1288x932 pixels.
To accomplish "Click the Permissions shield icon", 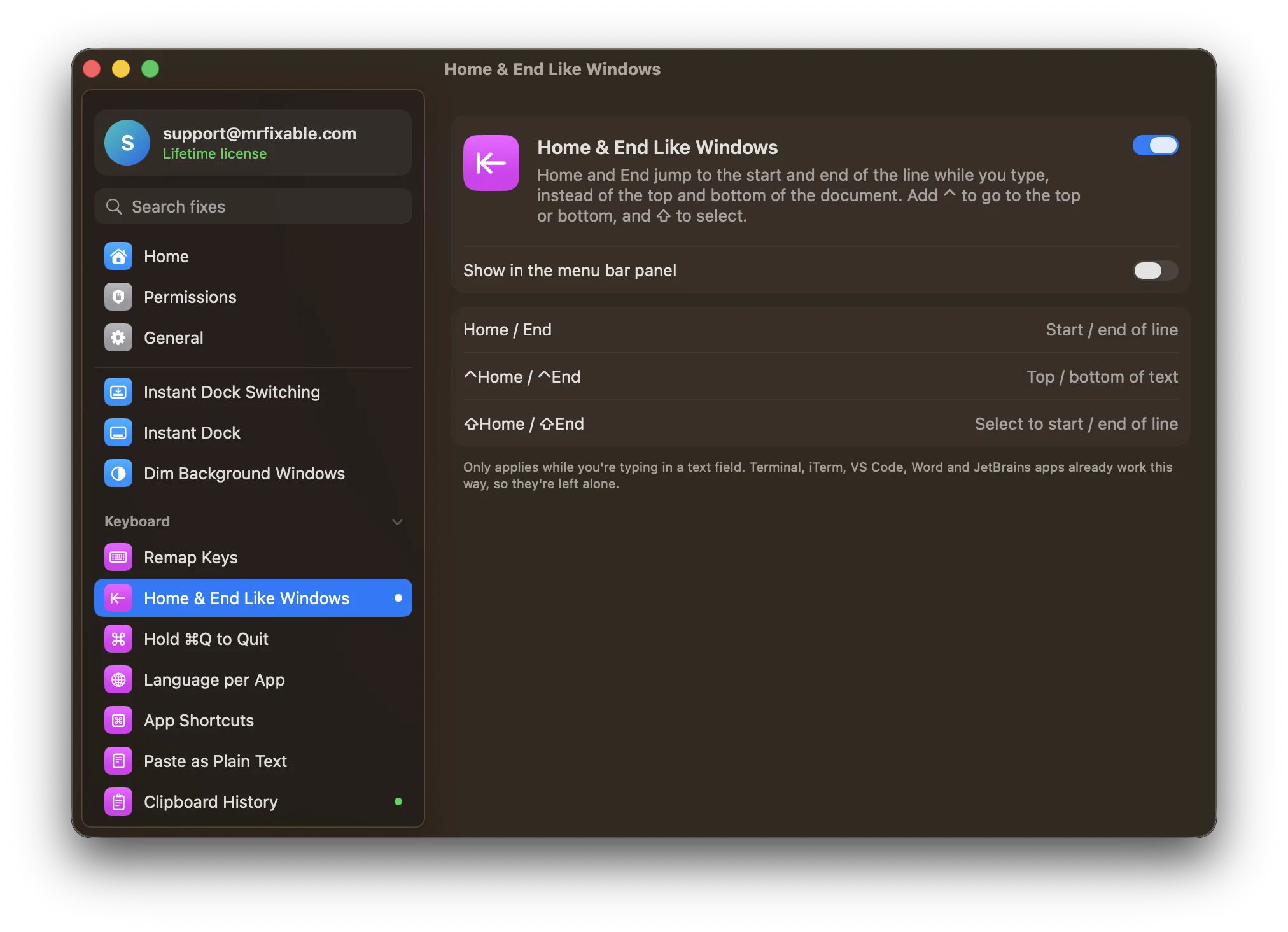I will point(118,297).
